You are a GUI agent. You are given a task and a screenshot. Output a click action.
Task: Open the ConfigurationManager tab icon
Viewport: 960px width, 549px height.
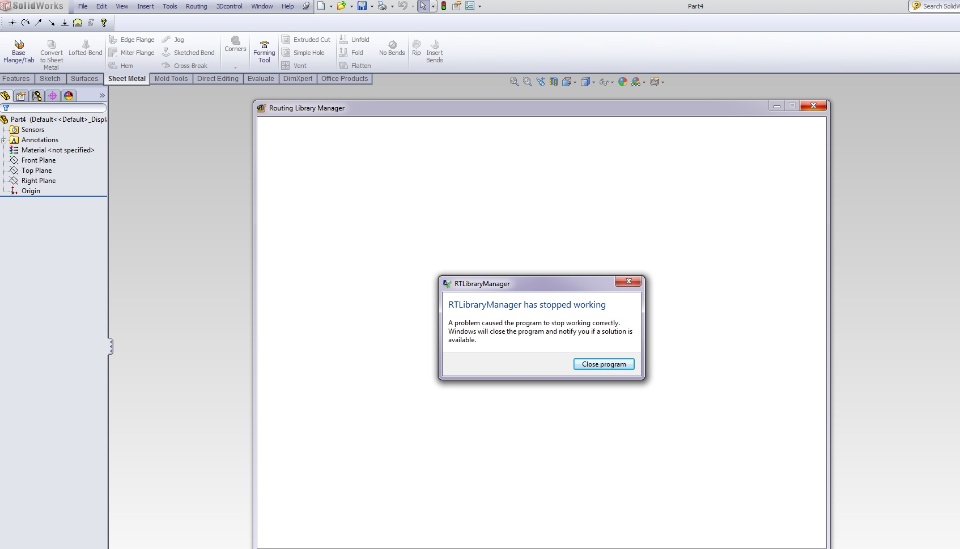coord(37,95)
